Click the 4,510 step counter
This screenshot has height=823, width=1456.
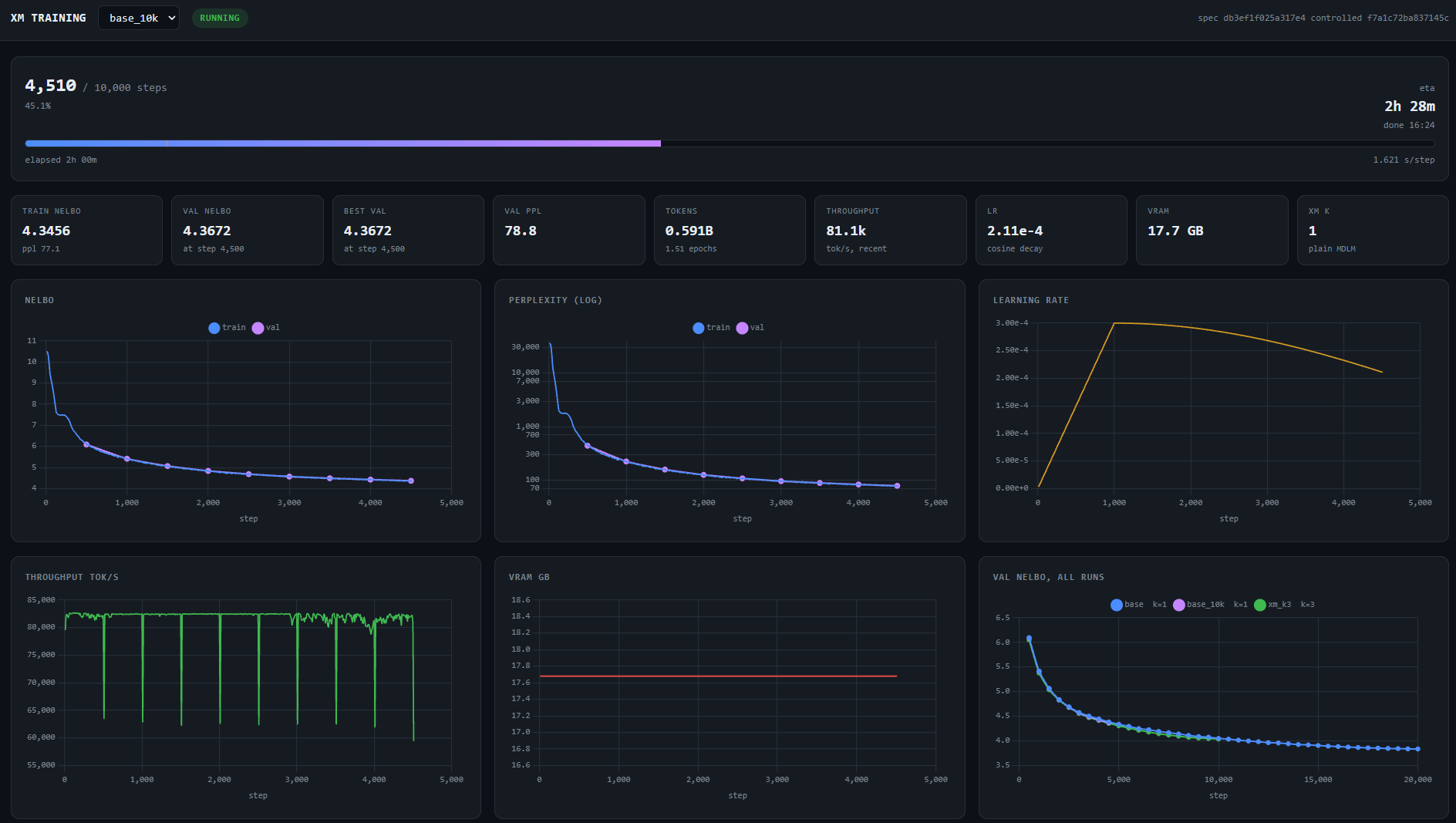pyautogui.click(x=51, y=86)
